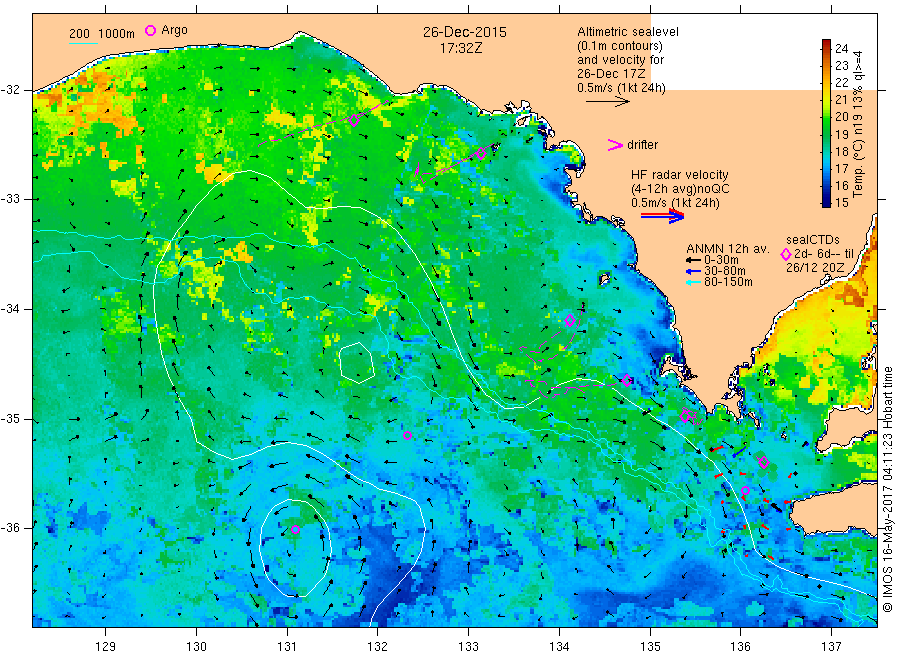
Task: Click the '15' color bar tick label
Action: (x=841, y=202)
